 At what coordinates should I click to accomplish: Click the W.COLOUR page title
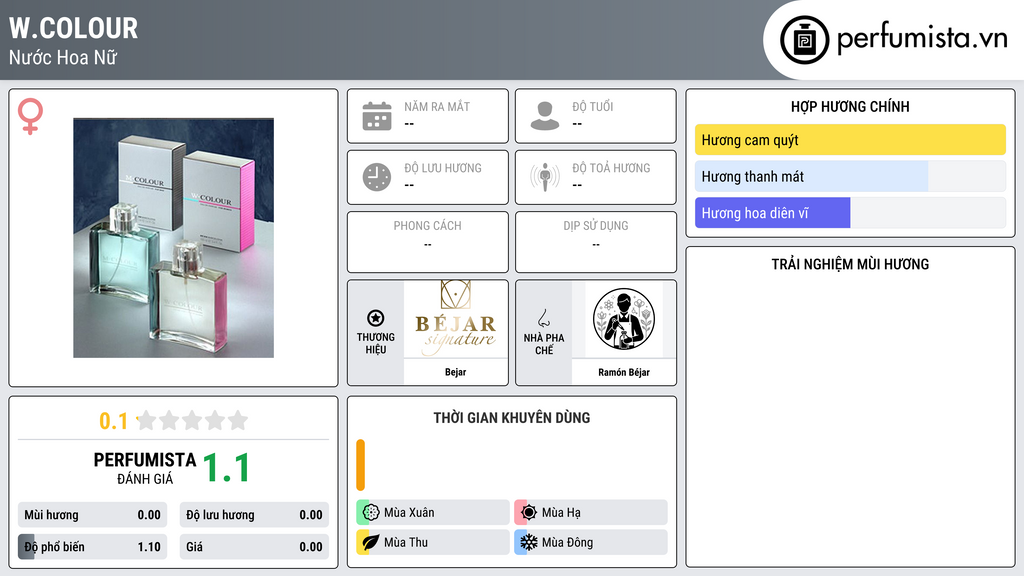73,28
